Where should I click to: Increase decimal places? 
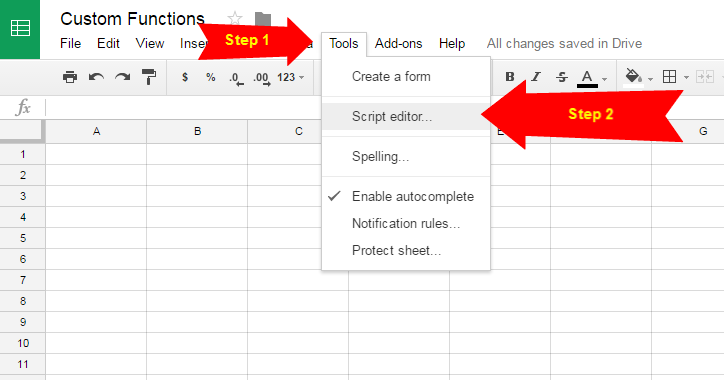[262, 78]
